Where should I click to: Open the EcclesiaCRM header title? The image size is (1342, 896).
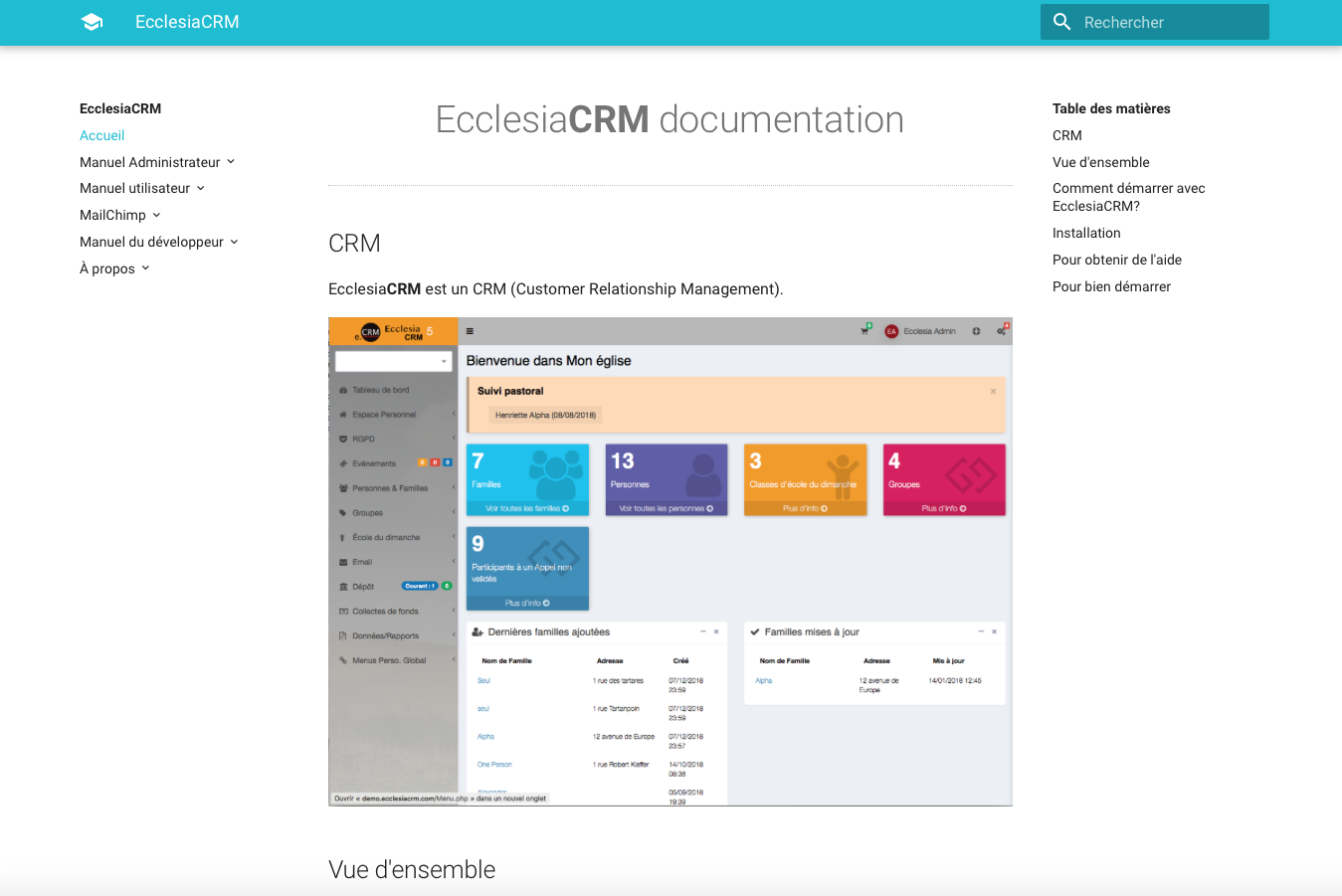pos(187,22)
